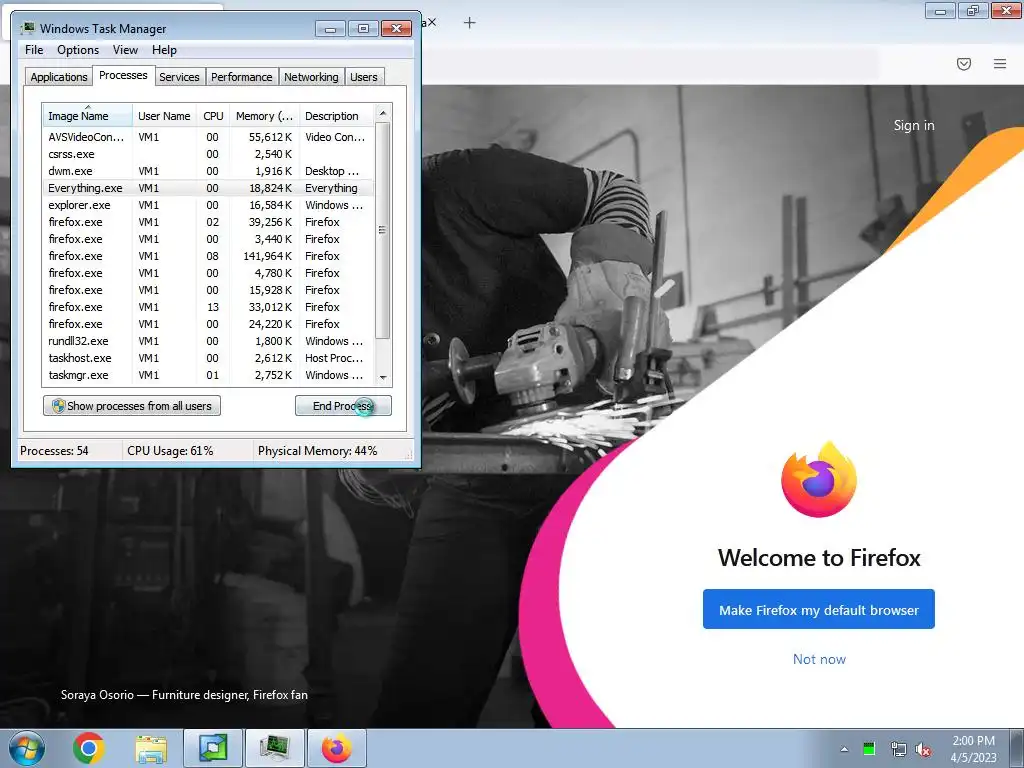
Task: Click CPU Usage: 61% in status bar
Action: tap(170, 451)
